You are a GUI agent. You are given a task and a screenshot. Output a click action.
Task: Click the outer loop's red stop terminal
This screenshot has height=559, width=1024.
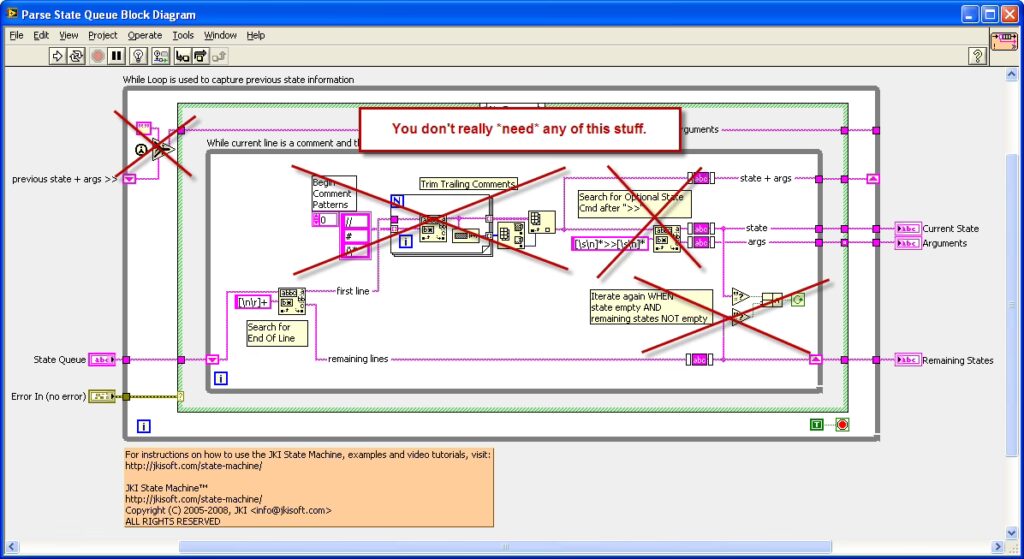coord(841,425)
